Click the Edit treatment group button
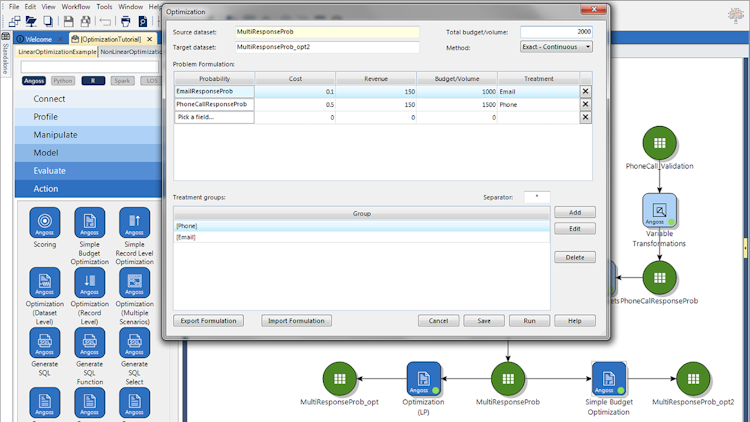 click(575, 229)
